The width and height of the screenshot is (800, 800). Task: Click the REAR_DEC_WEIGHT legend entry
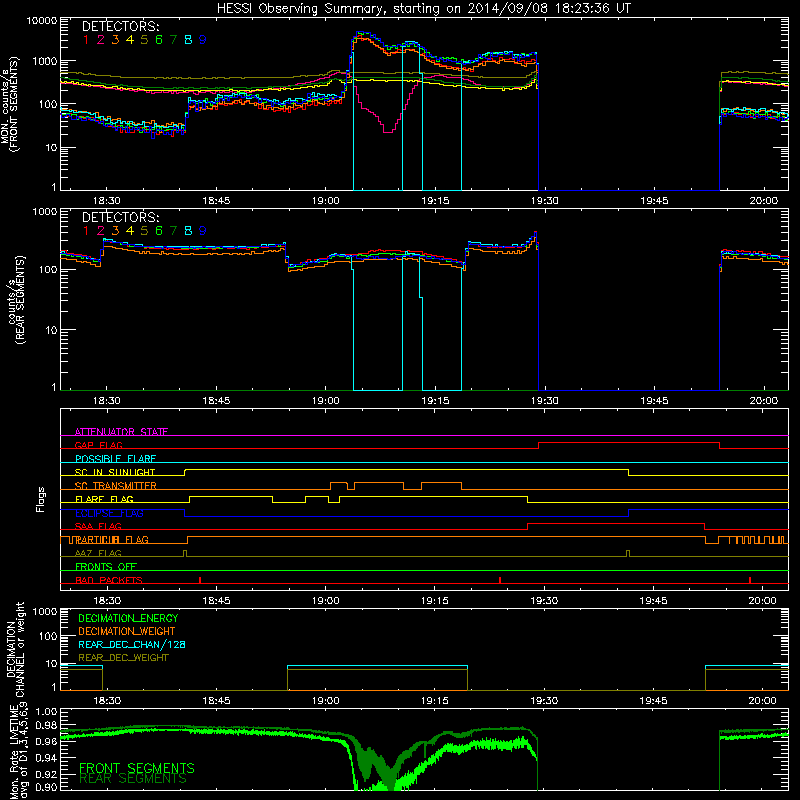[x=123, y=658]
